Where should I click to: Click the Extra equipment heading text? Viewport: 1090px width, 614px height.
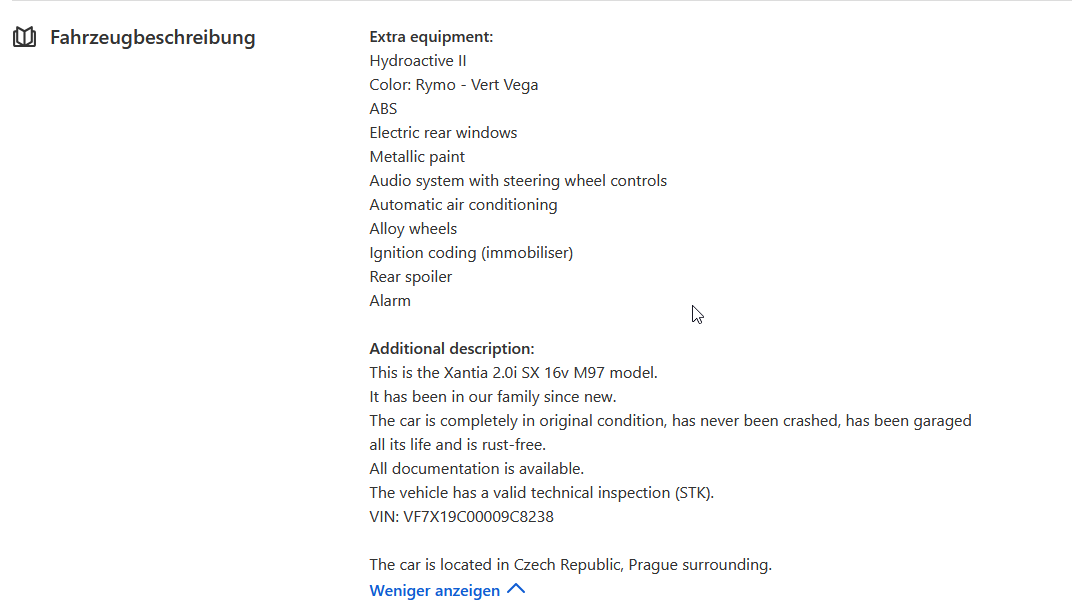tap(431, 37)
